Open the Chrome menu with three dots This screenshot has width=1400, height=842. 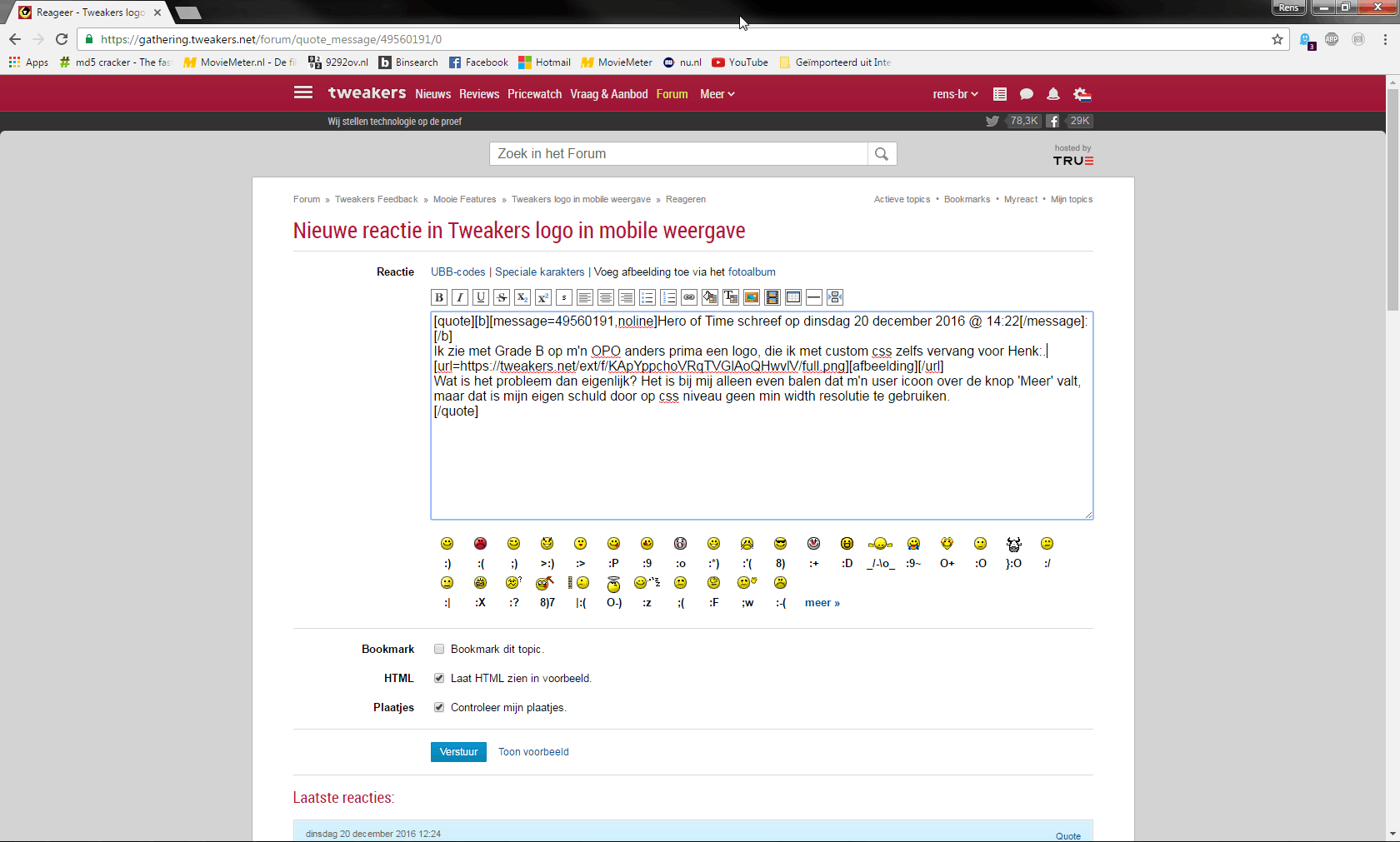coord(1385,39)
